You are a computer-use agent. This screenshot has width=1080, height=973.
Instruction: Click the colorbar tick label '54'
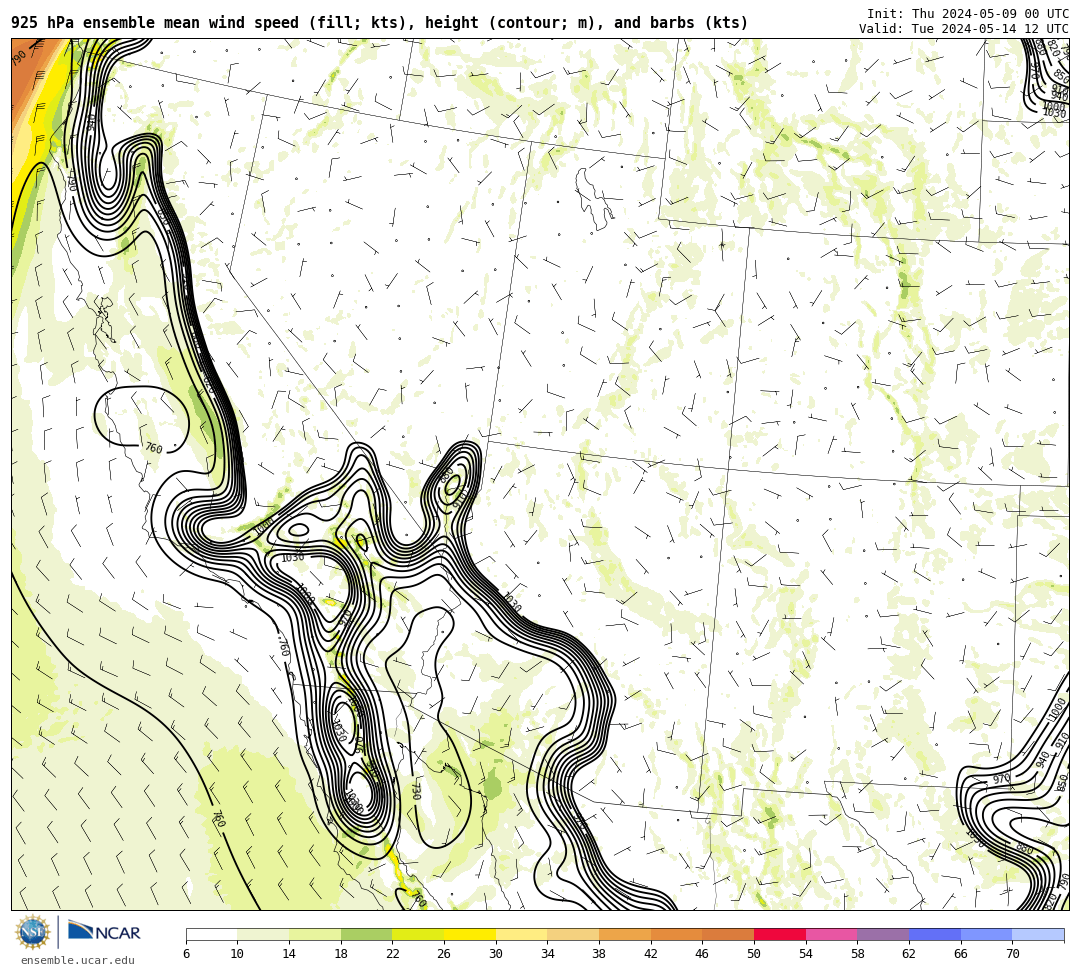tap(806, 954)
